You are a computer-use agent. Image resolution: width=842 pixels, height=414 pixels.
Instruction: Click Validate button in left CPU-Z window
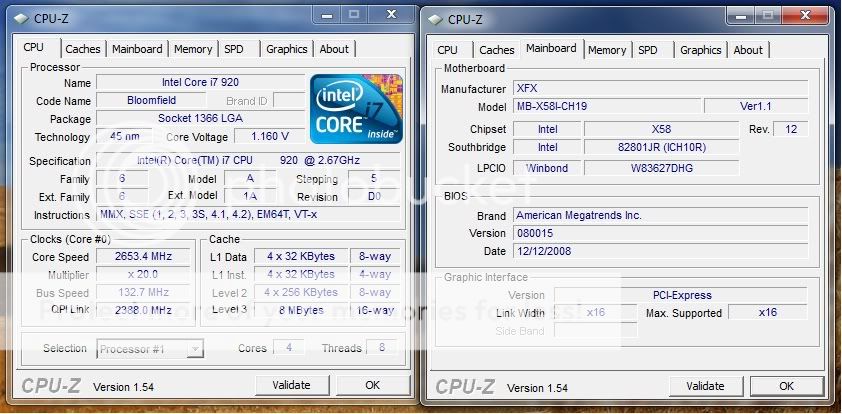tap(292, 385)
